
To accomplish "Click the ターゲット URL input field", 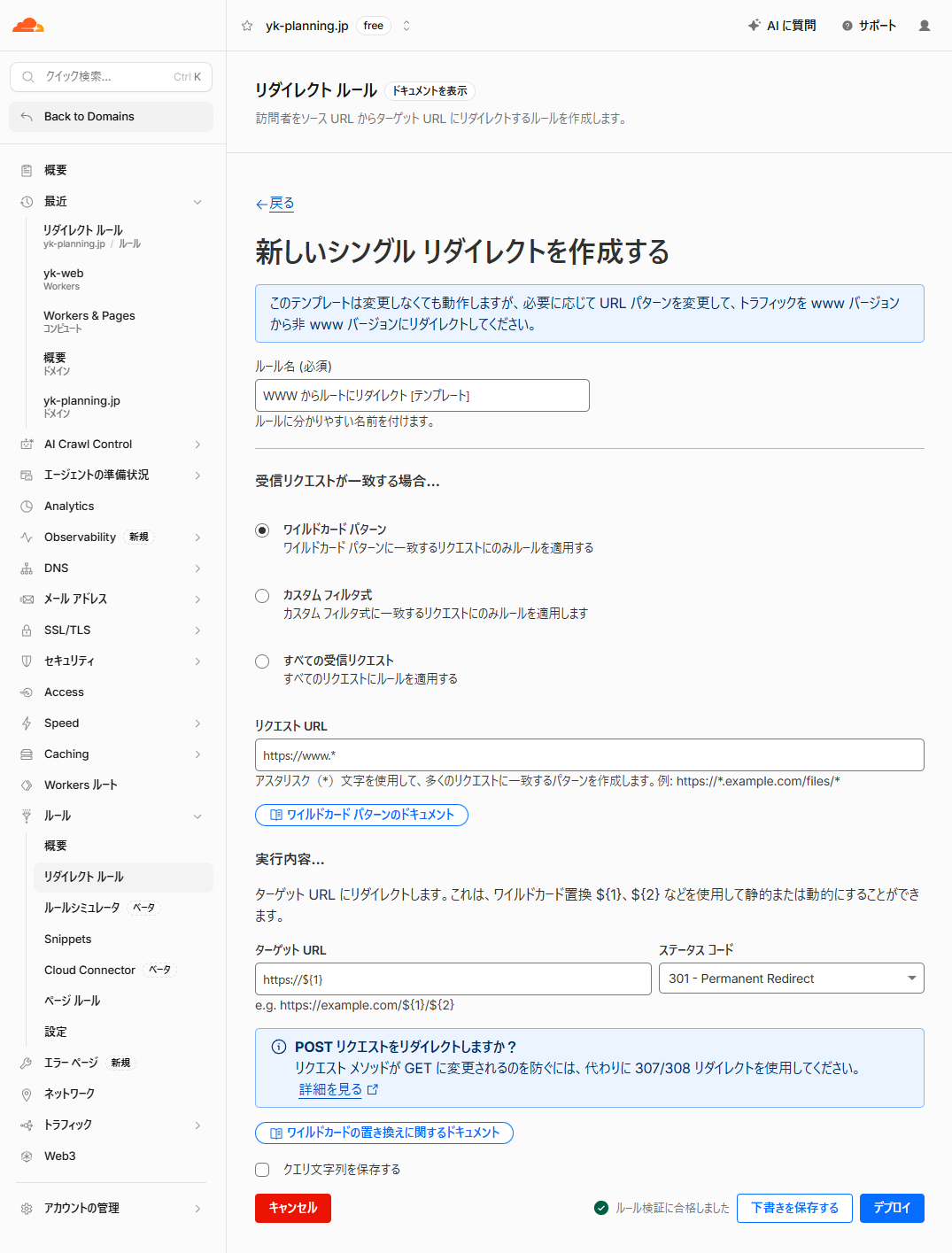I will point(453,979).
